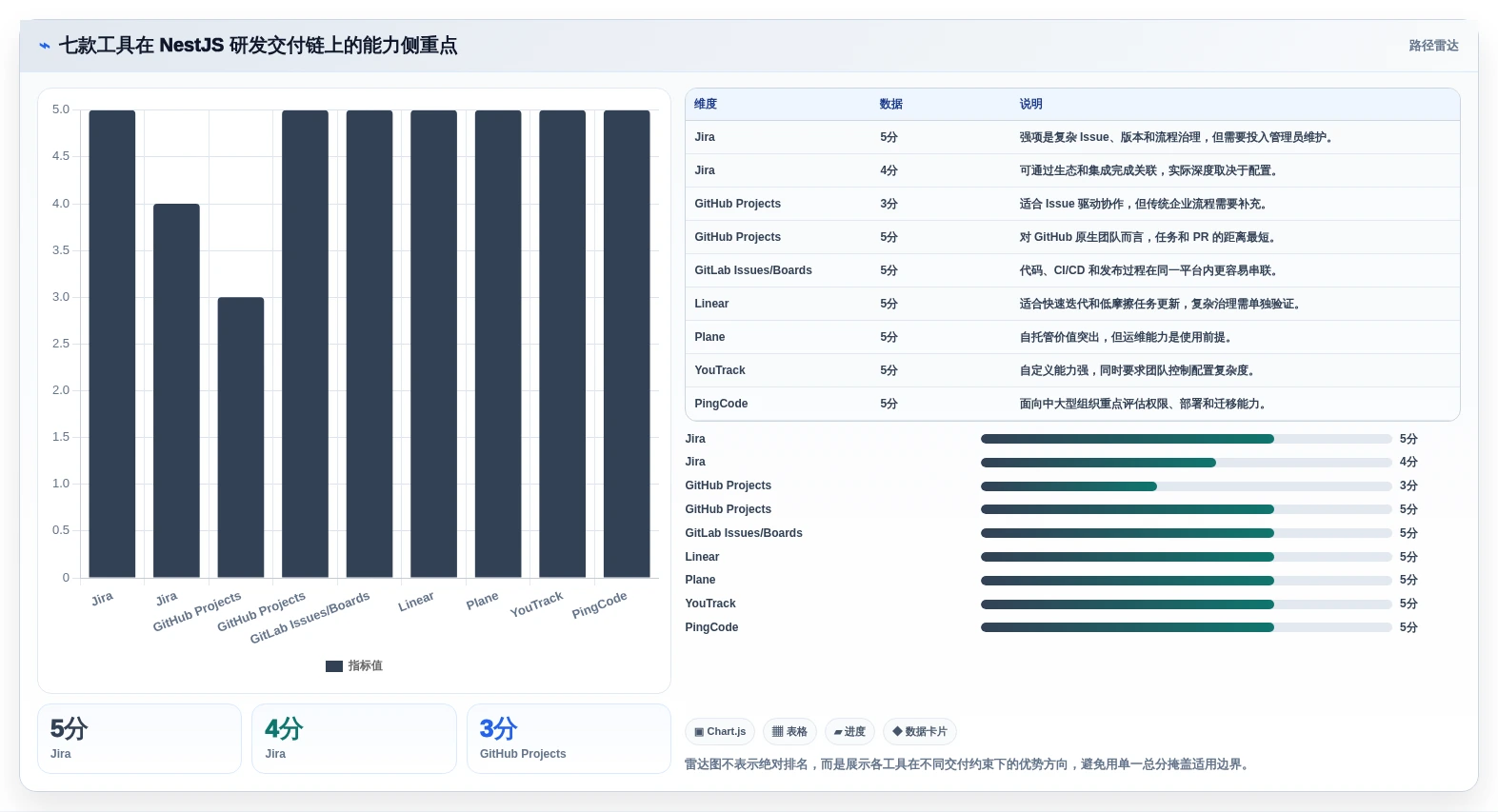Click the PingCode progress bar
Viewport: 1498px width, 812px height.
[1187, 627]
